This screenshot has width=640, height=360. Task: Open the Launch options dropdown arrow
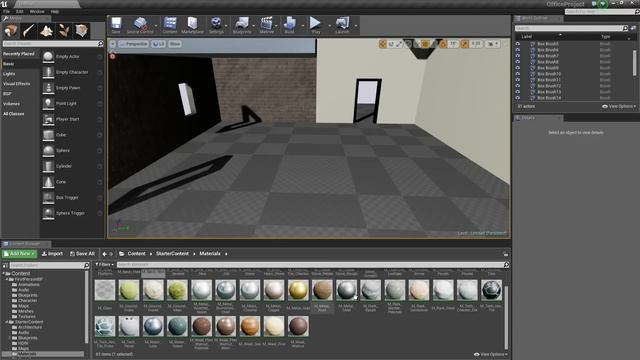click(356, 26)
